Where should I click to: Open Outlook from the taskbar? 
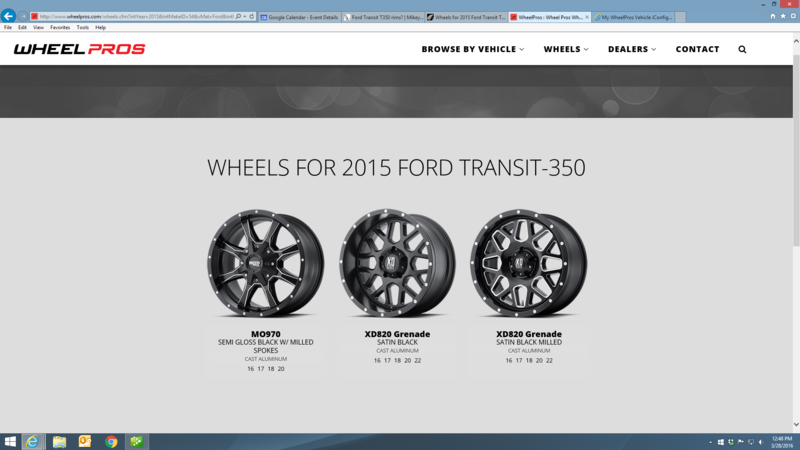85,442
